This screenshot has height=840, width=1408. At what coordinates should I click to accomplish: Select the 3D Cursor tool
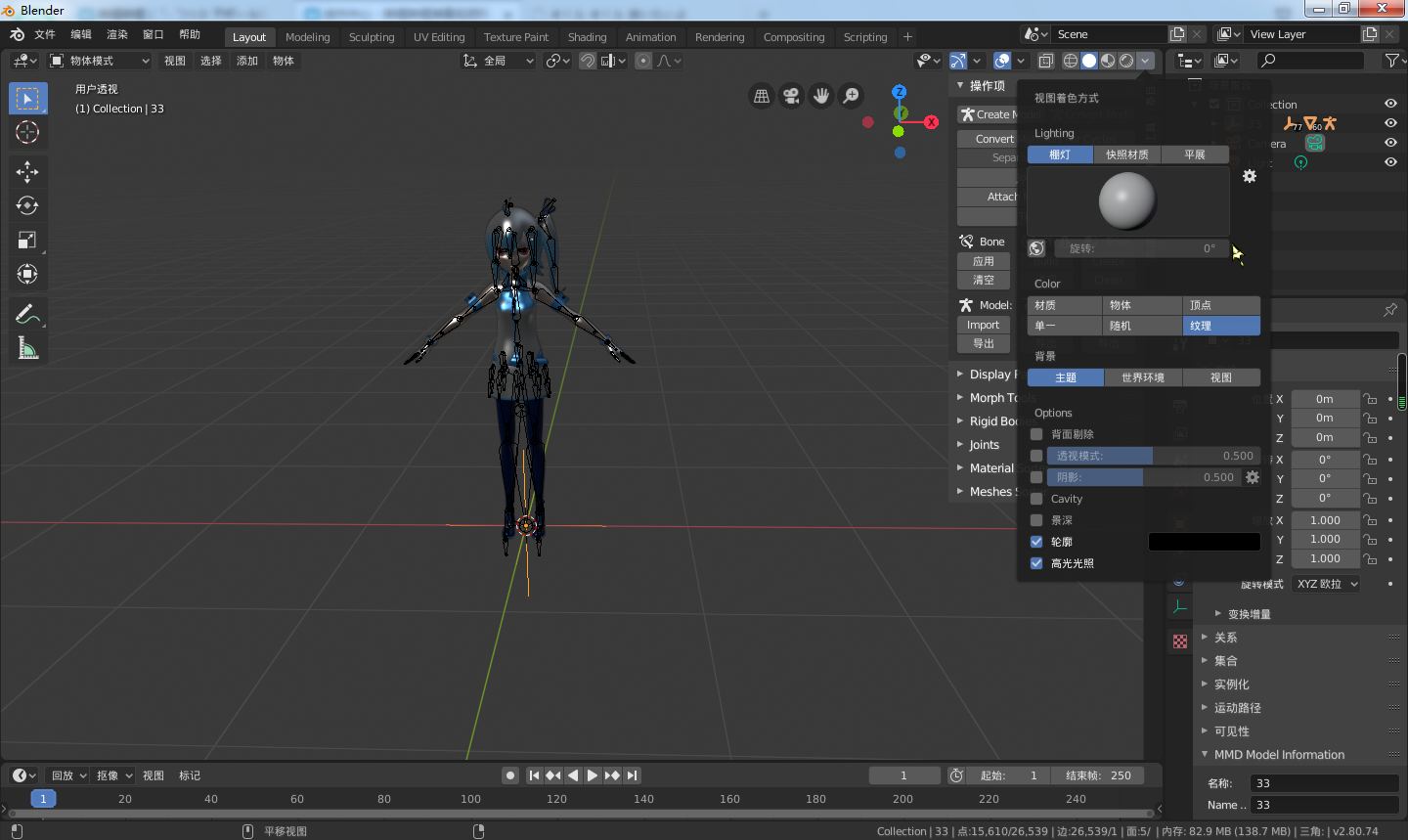27,133
